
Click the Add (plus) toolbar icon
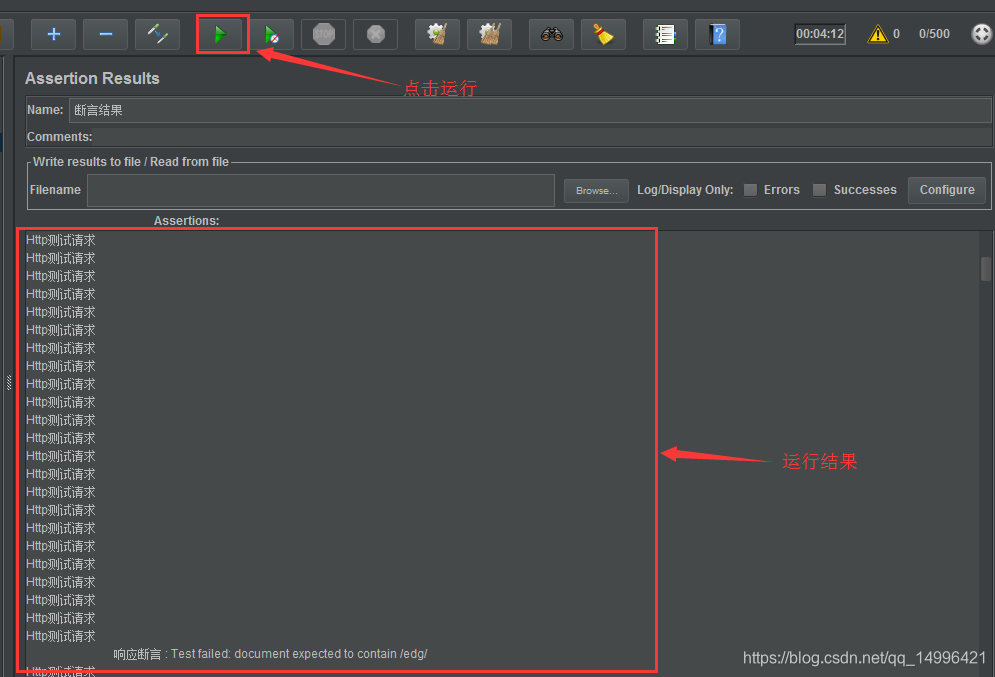pyautogui.click(x=53, y=34)
